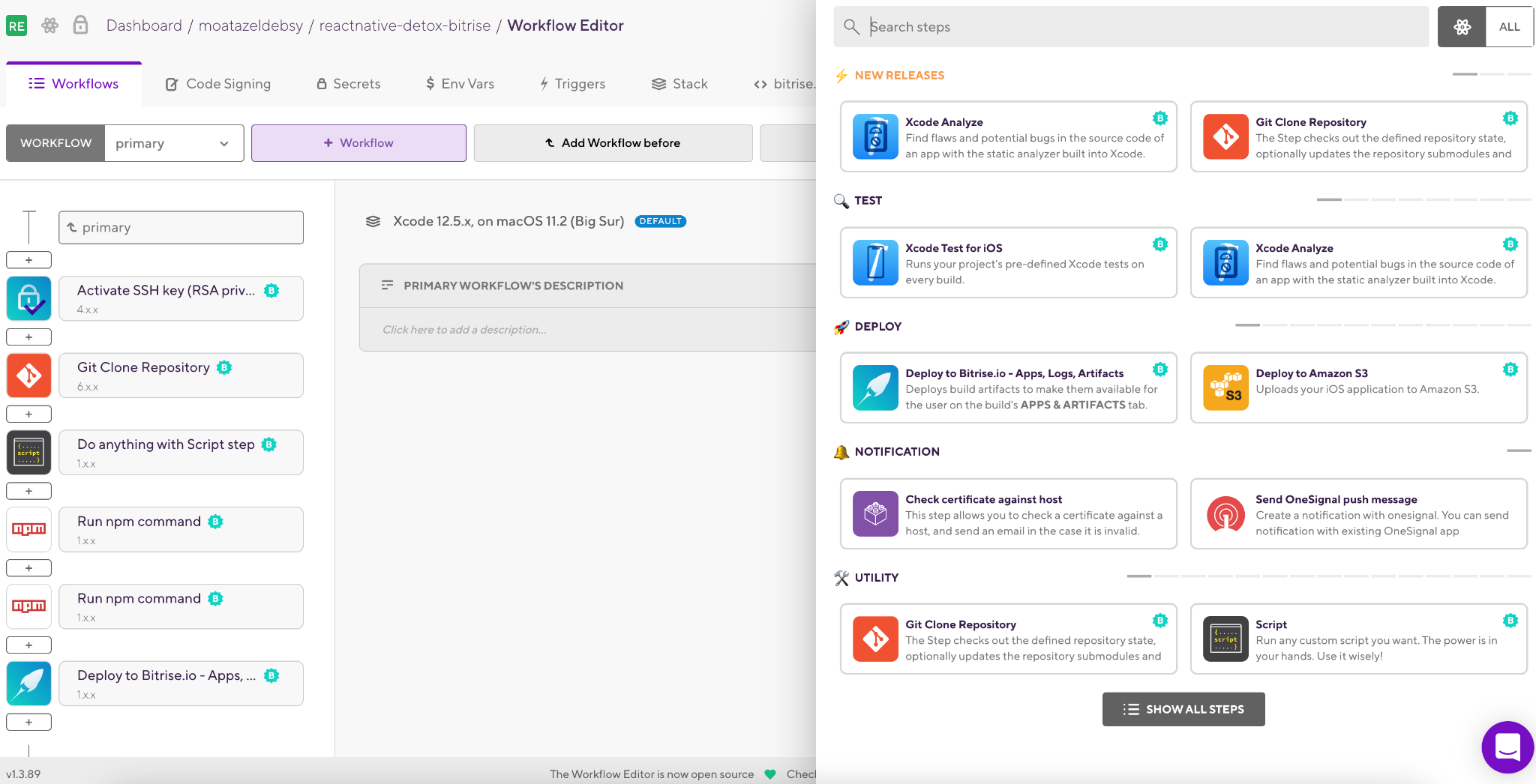This screenshot has width=1536, height=784.
Task: Click verified badge on Deploy to Amazon S3
Action: [x=1510, y=370]
